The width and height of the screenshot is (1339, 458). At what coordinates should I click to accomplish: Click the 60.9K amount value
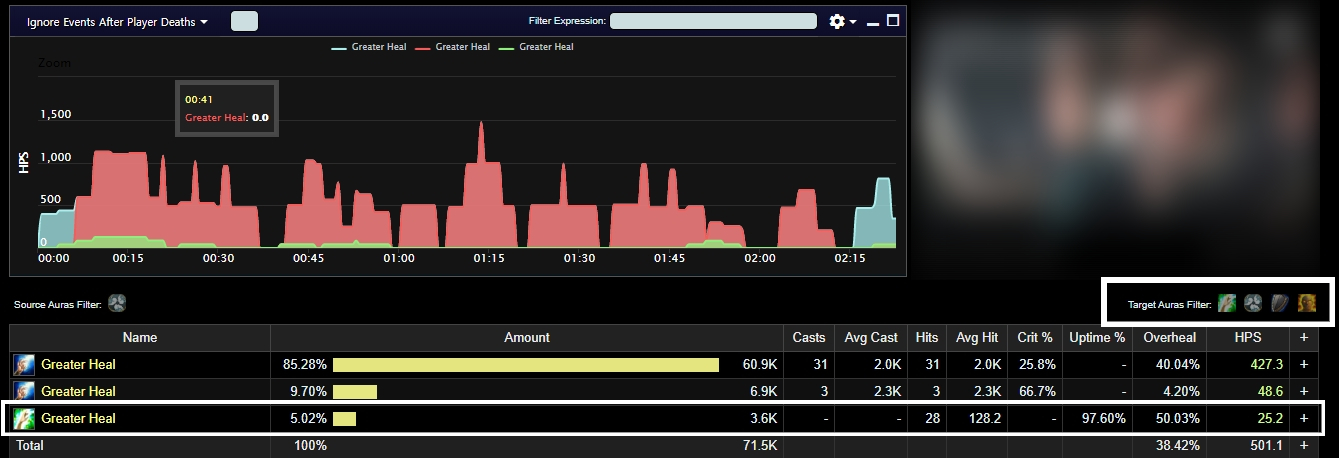(x=761, y=365)
